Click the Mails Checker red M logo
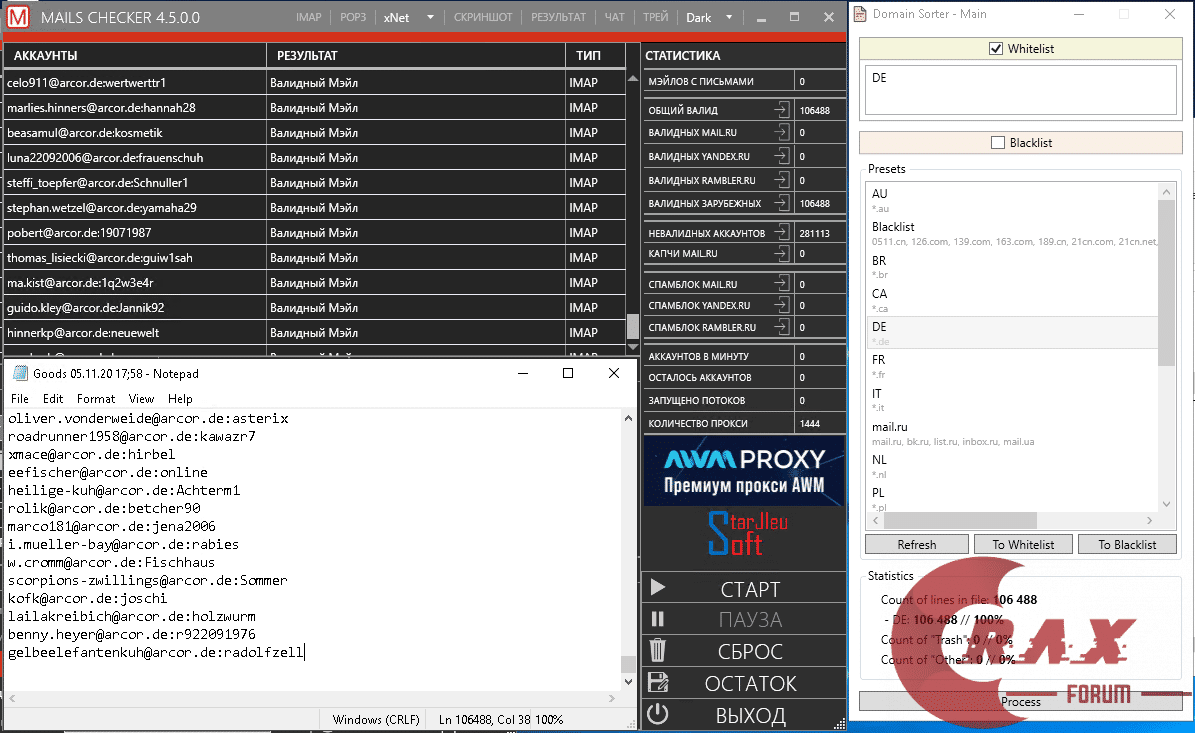Viewport: 1195px width, 733px height. pos(18,17)
